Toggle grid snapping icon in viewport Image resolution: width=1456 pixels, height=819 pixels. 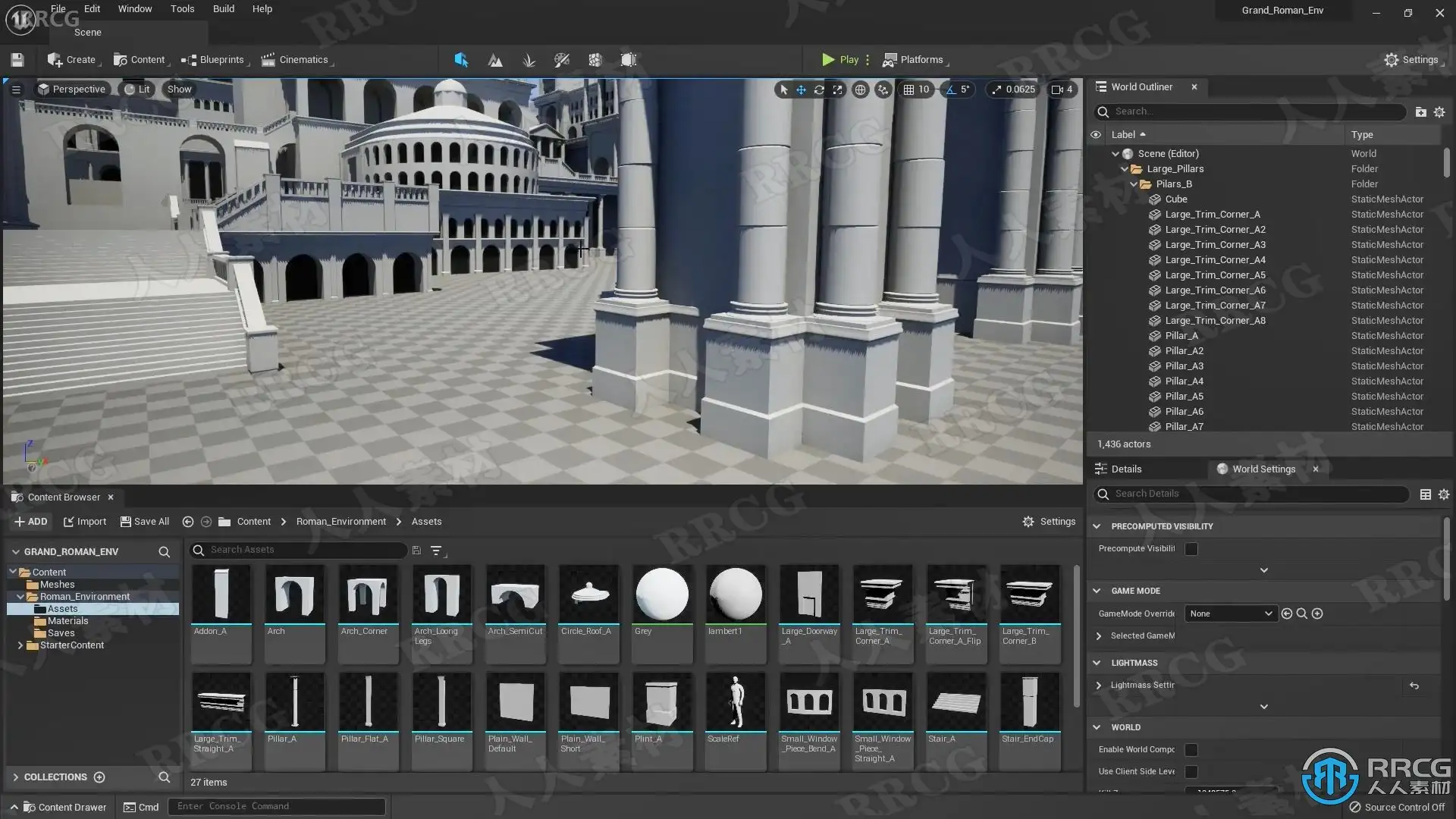(908, 89)
